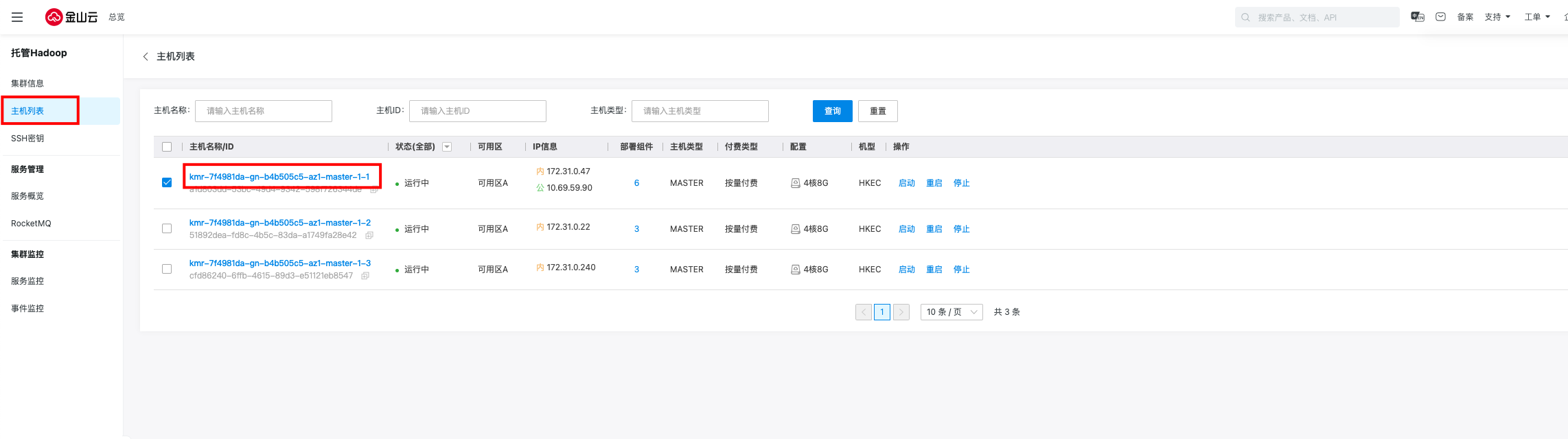Open the hamburger navigation menu

[x=17, y=17]
